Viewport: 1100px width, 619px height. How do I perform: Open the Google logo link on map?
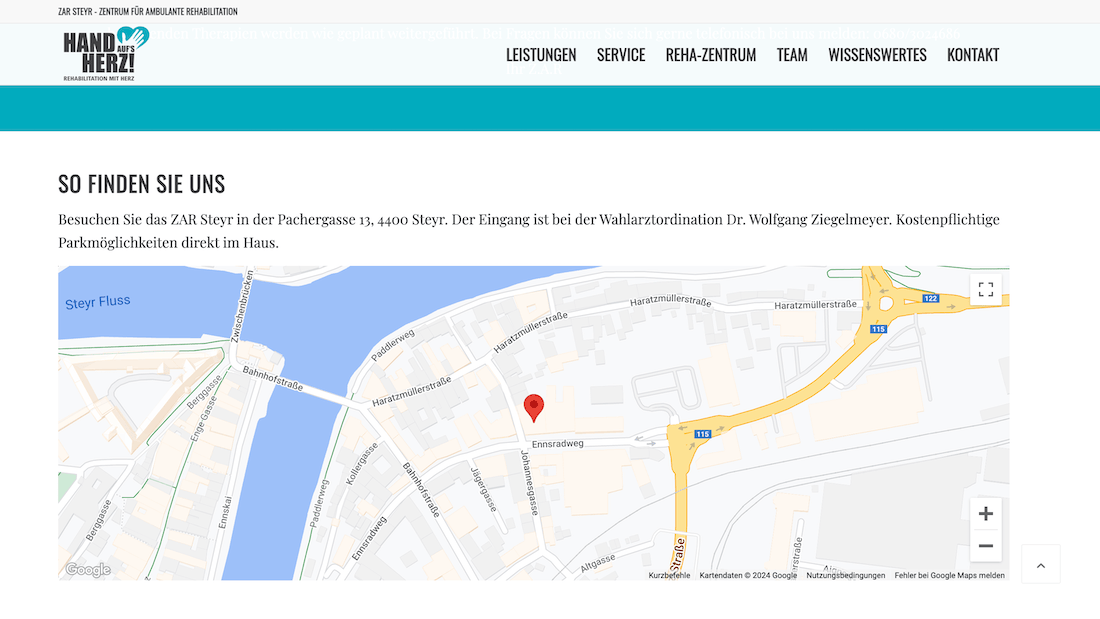(x=88, y=570)
